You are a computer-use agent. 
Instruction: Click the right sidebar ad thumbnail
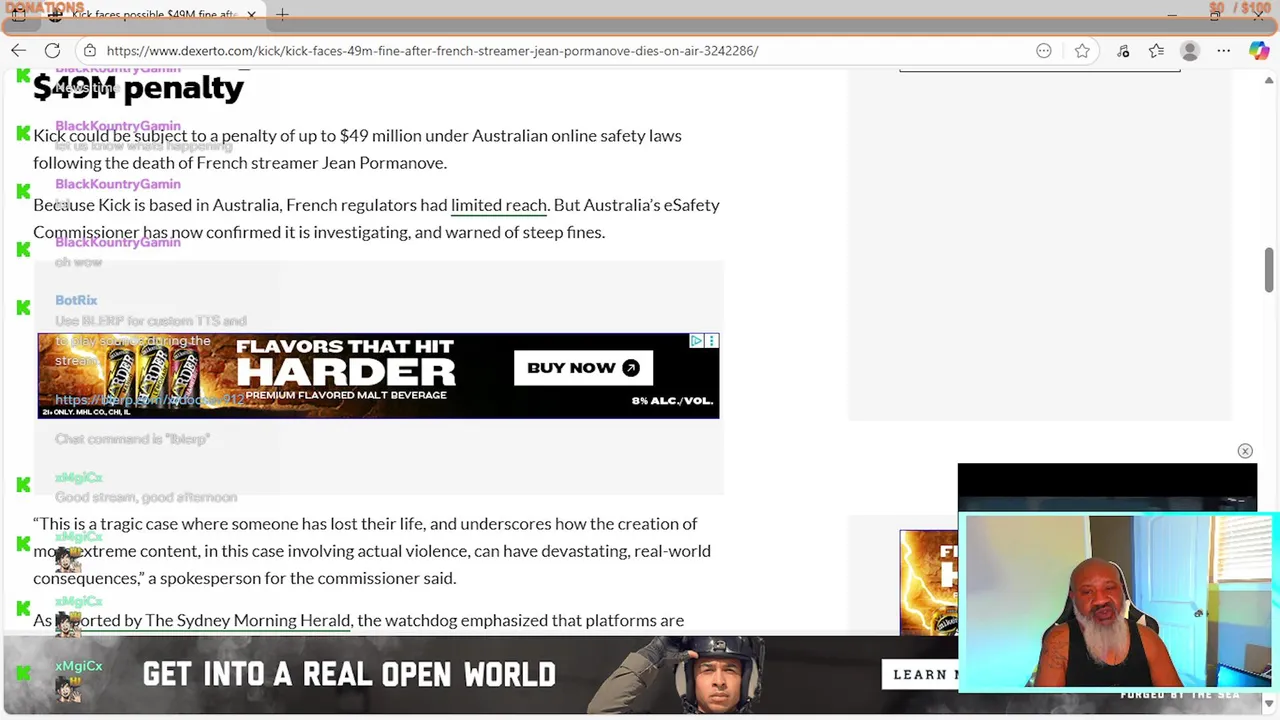pyautogui.click(x=928, y=583)
